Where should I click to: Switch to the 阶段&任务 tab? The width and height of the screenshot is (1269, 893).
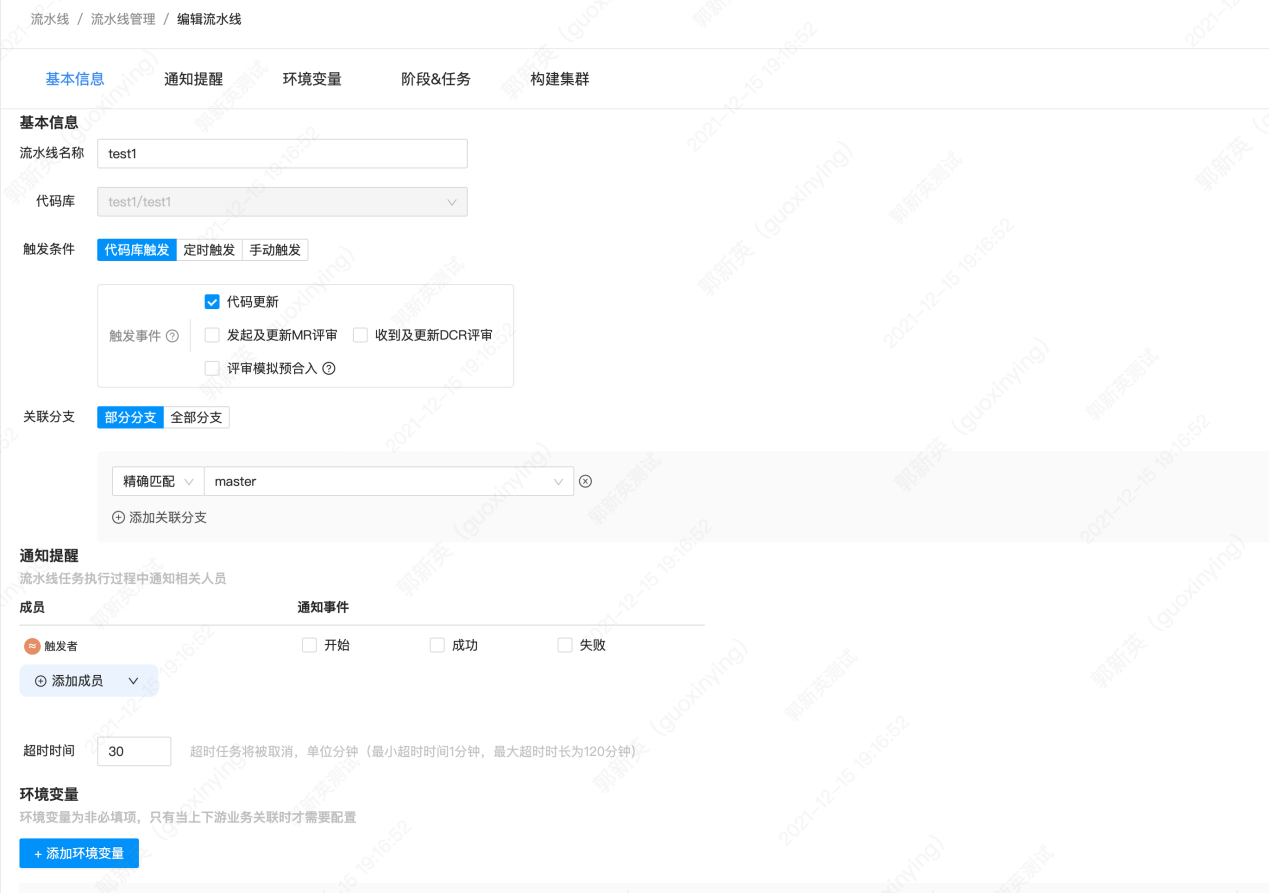pos(435,78)
